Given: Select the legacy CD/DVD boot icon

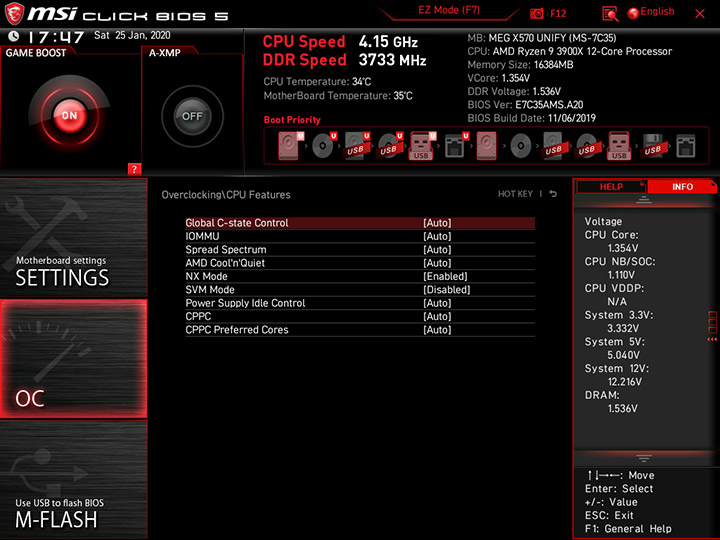Looking at the screenshot, I should point(521,146).
